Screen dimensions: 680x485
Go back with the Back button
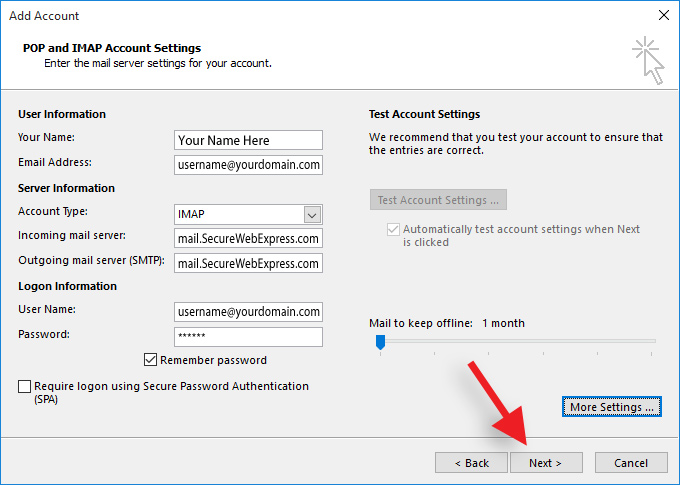click(471, 463)
